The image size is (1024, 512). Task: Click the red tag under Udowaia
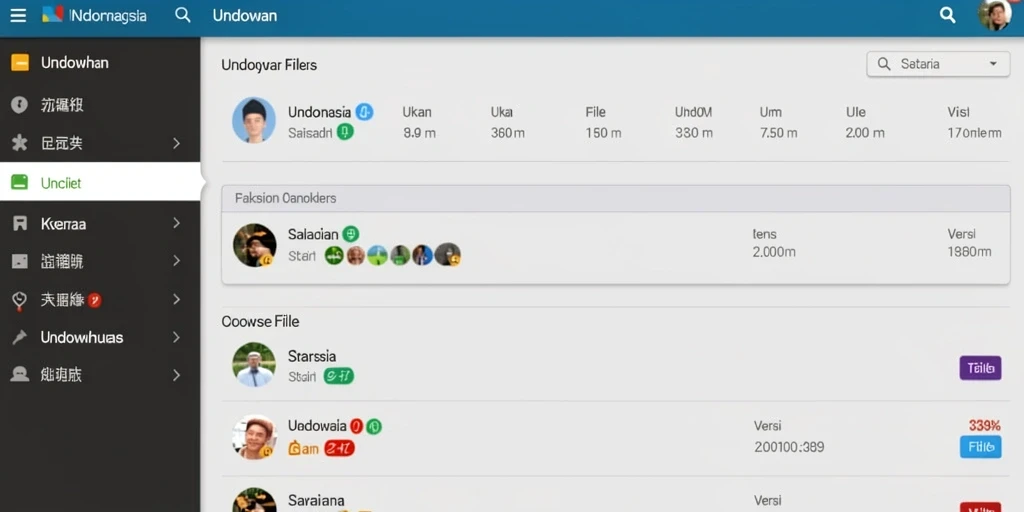tap(339, 448)
